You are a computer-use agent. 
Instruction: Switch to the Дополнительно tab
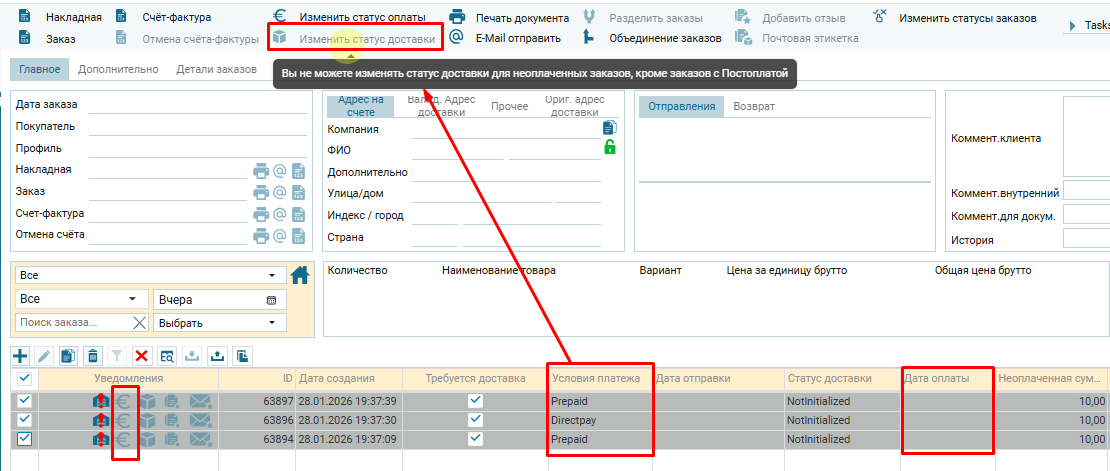point(118,70)
